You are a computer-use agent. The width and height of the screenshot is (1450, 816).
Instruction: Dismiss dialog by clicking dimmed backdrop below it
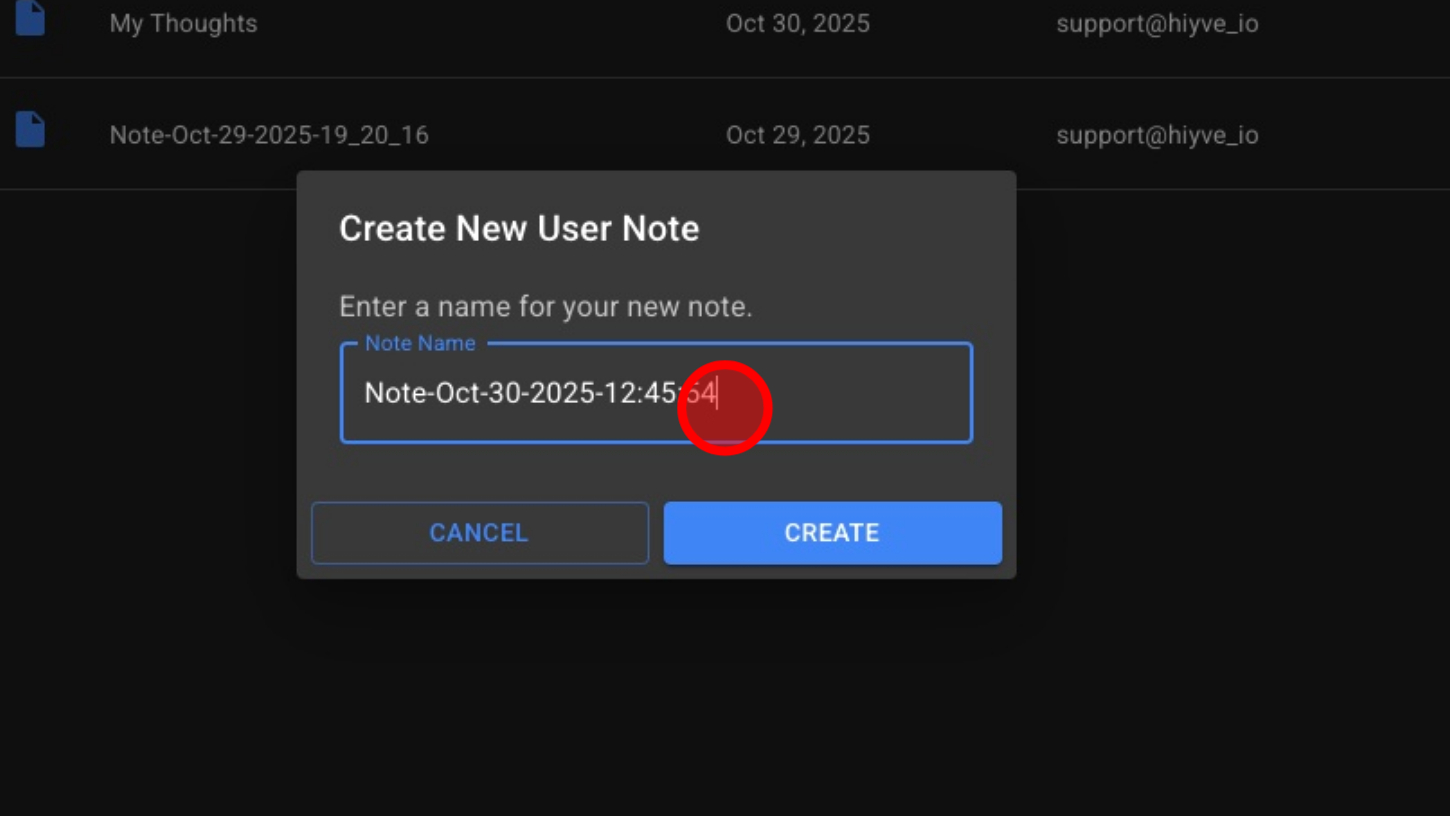656,700
